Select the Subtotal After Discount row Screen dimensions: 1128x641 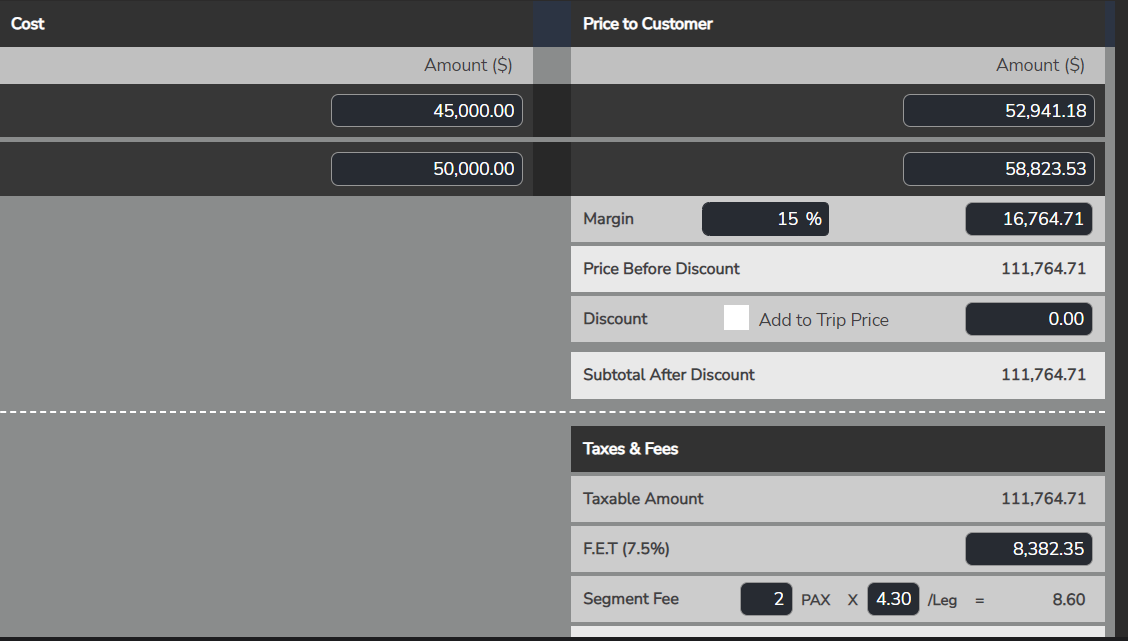[x=837, y=375]
